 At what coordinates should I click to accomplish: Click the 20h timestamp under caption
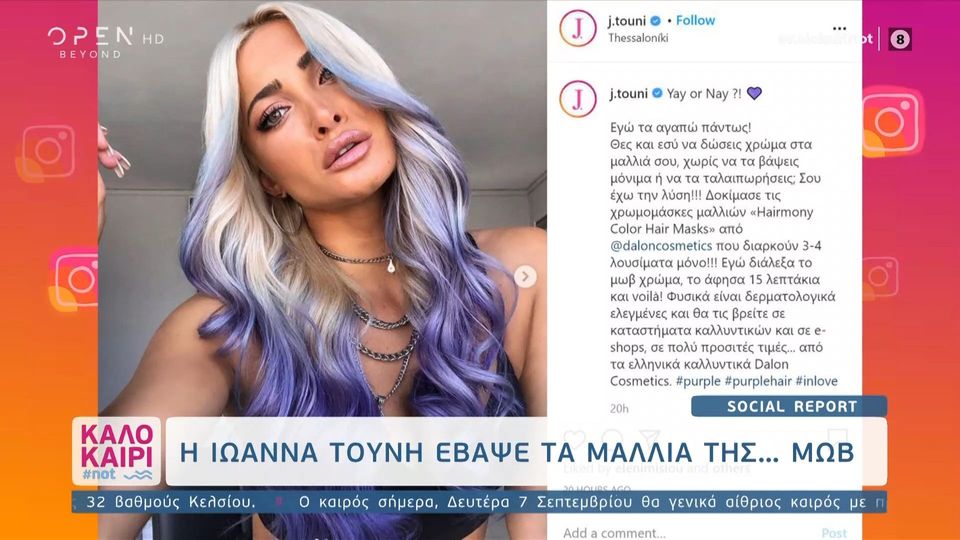coord(619,408)
